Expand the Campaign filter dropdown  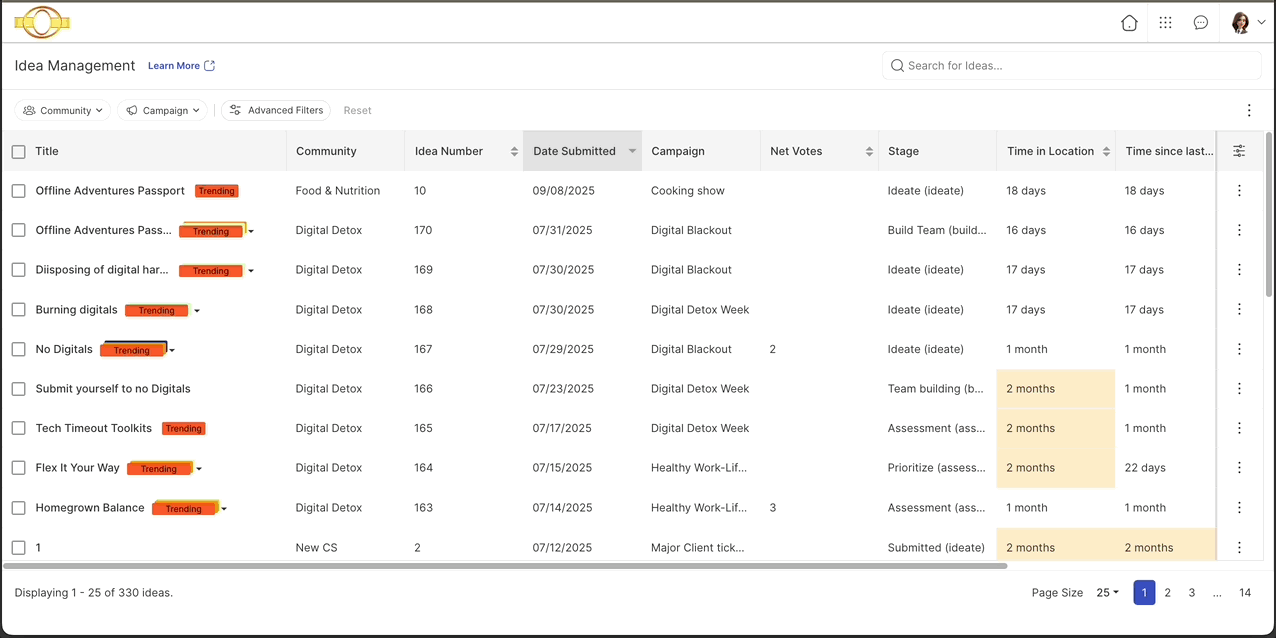point(162,111)
